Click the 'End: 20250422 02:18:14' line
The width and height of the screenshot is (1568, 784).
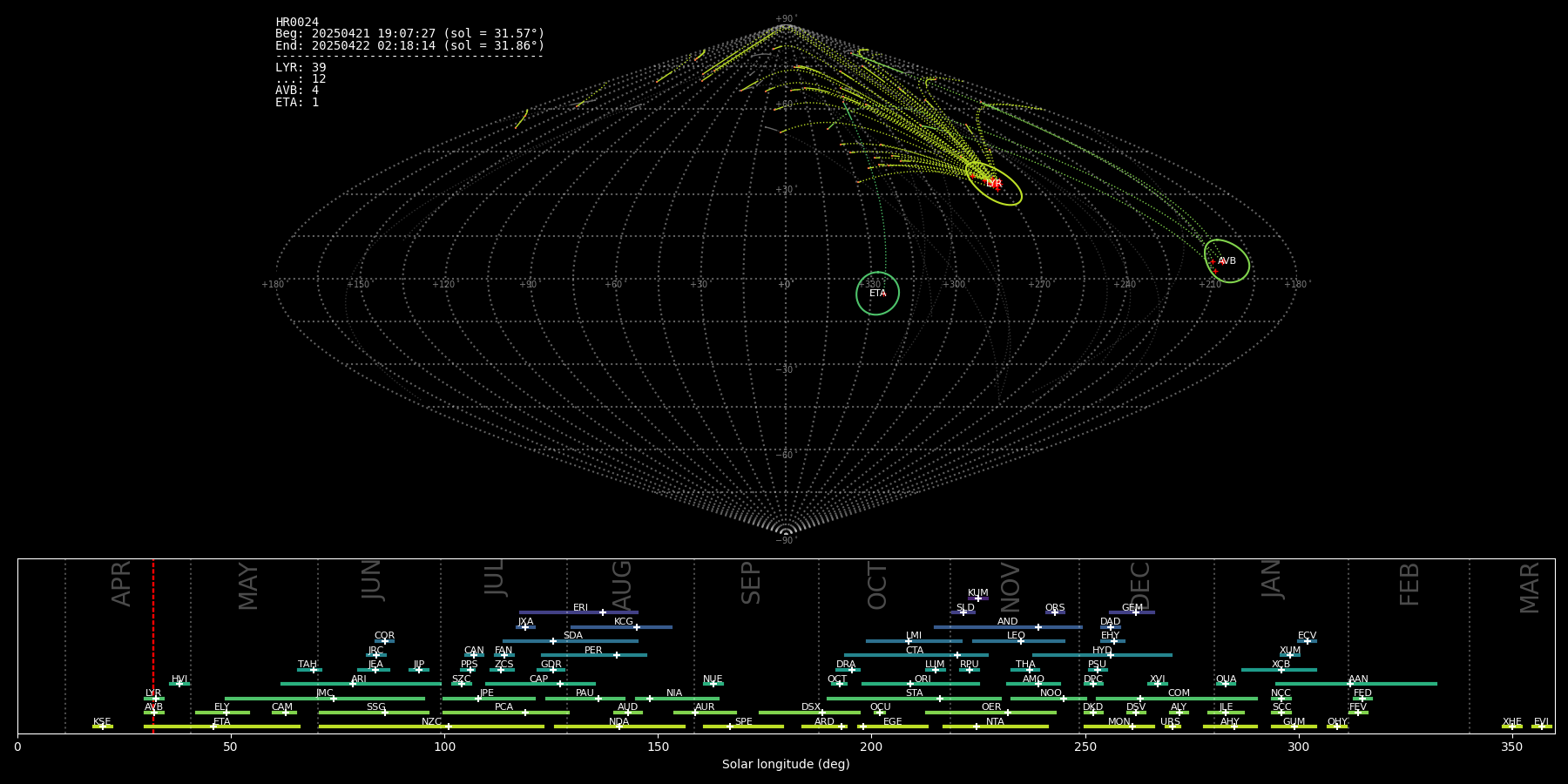click(x=409, y=45)
